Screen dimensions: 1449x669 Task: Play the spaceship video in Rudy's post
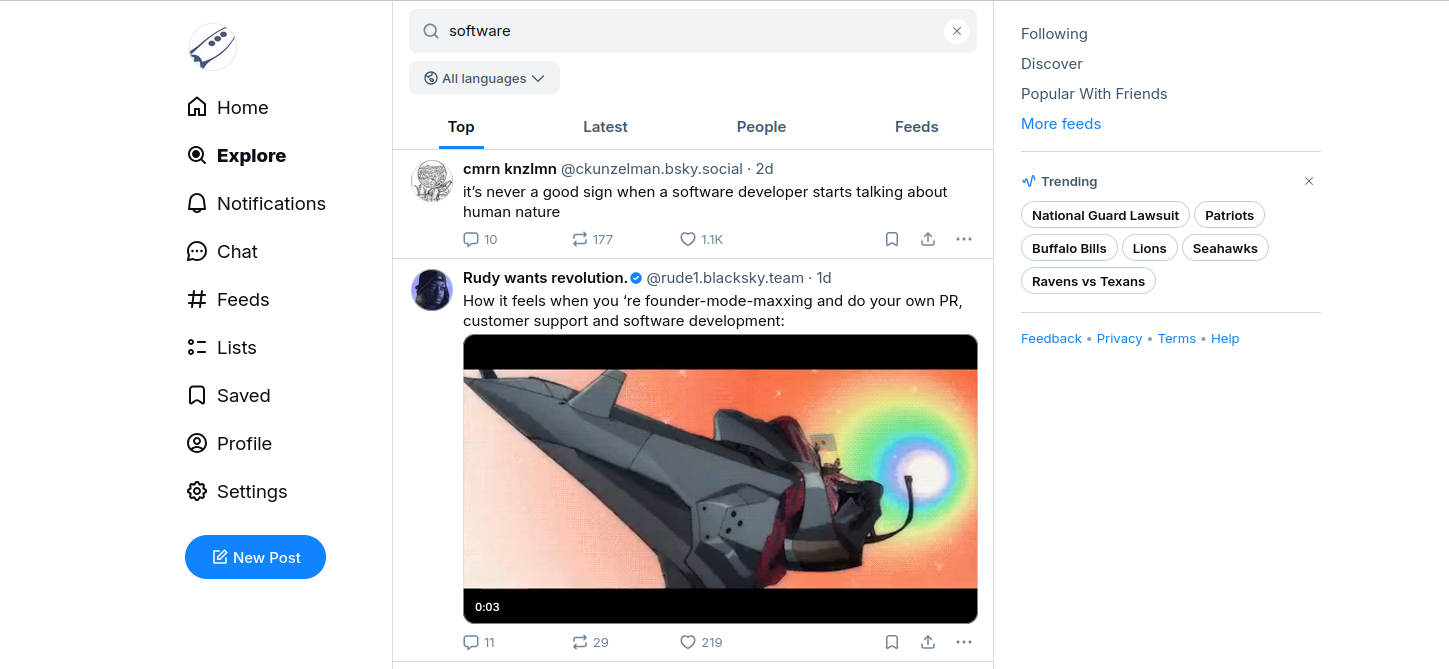click(720, 478)
